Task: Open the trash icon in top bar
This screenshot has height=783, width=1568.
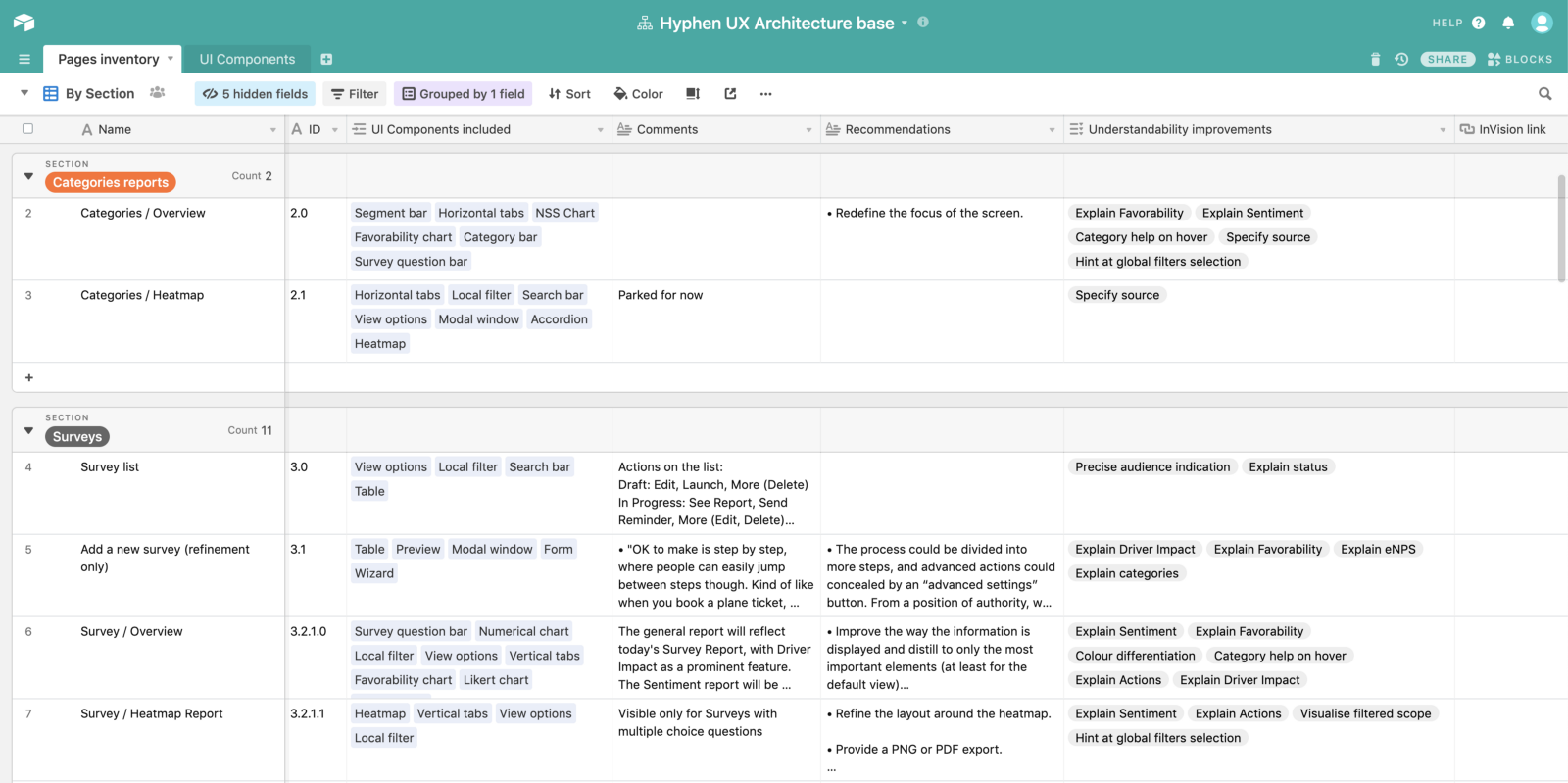Action: (1375, 59)
